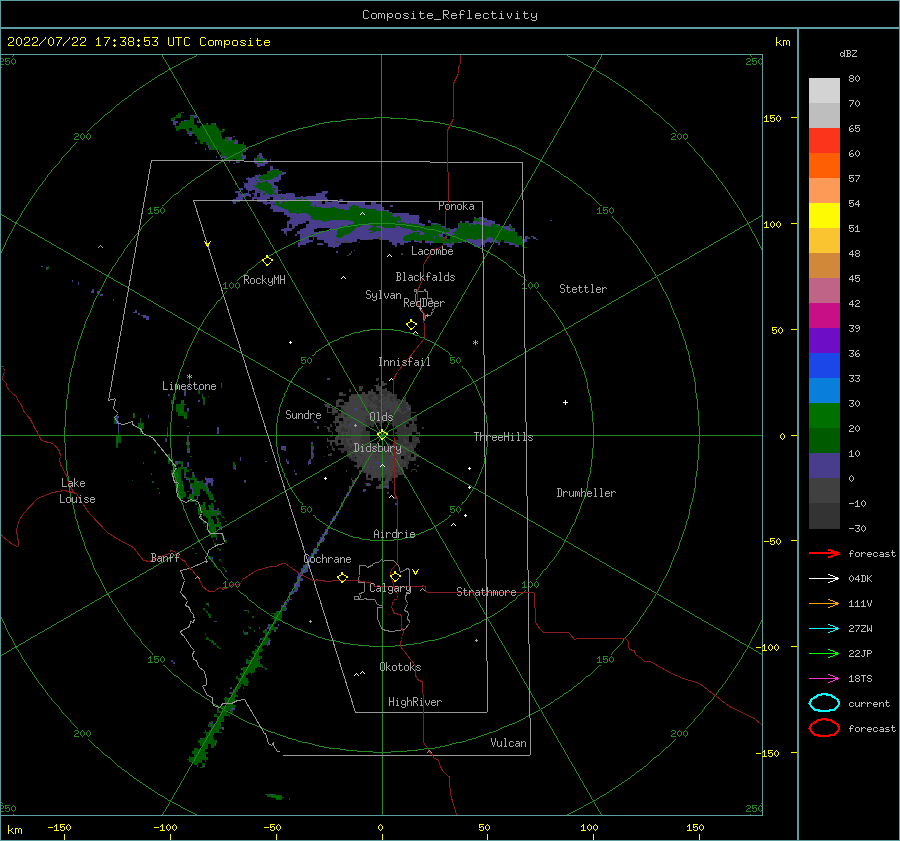Select the magenta 39-42 dBZ swatch
This screenshot has height=841, width=900.
824,316
